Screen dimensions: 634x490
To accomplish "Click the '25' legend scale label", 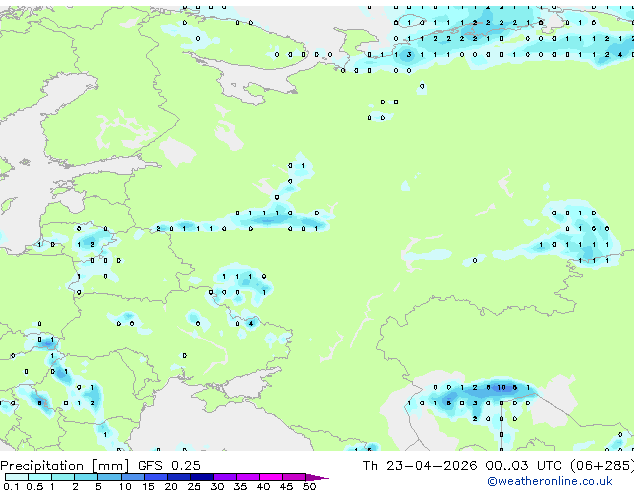I will tap(194, 486).
